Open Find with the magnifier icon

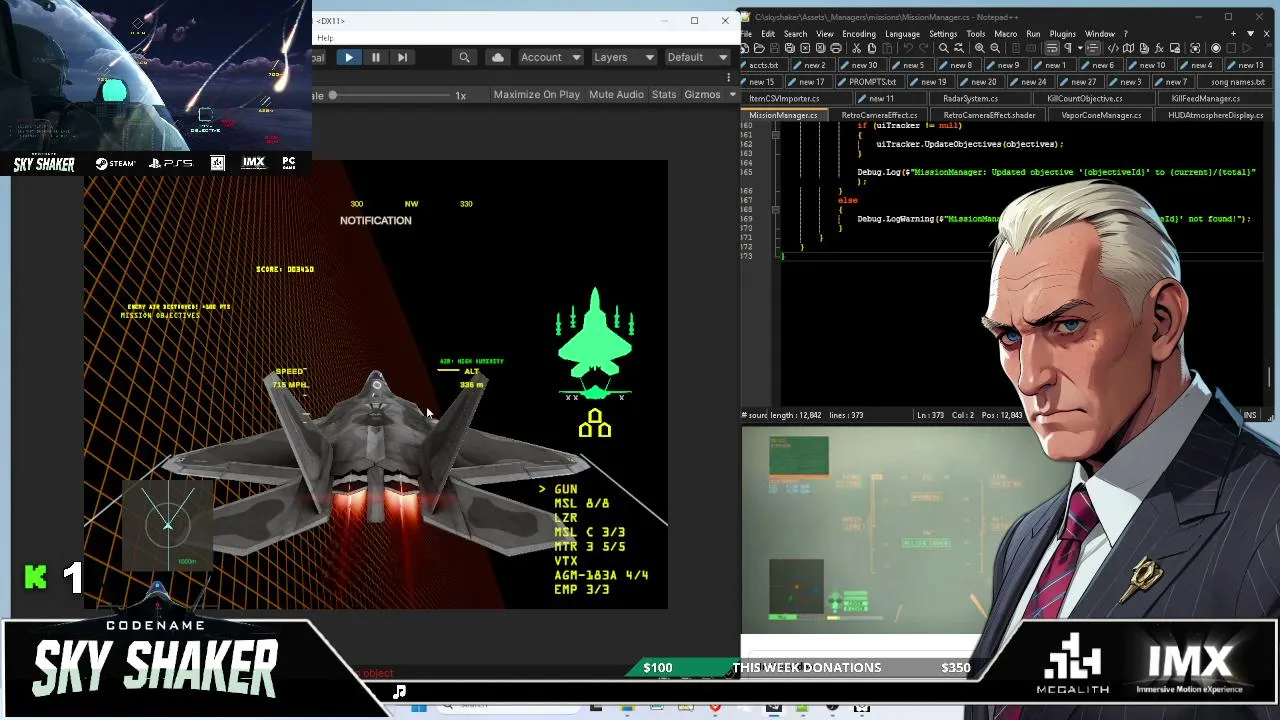(x=942, y=48)
